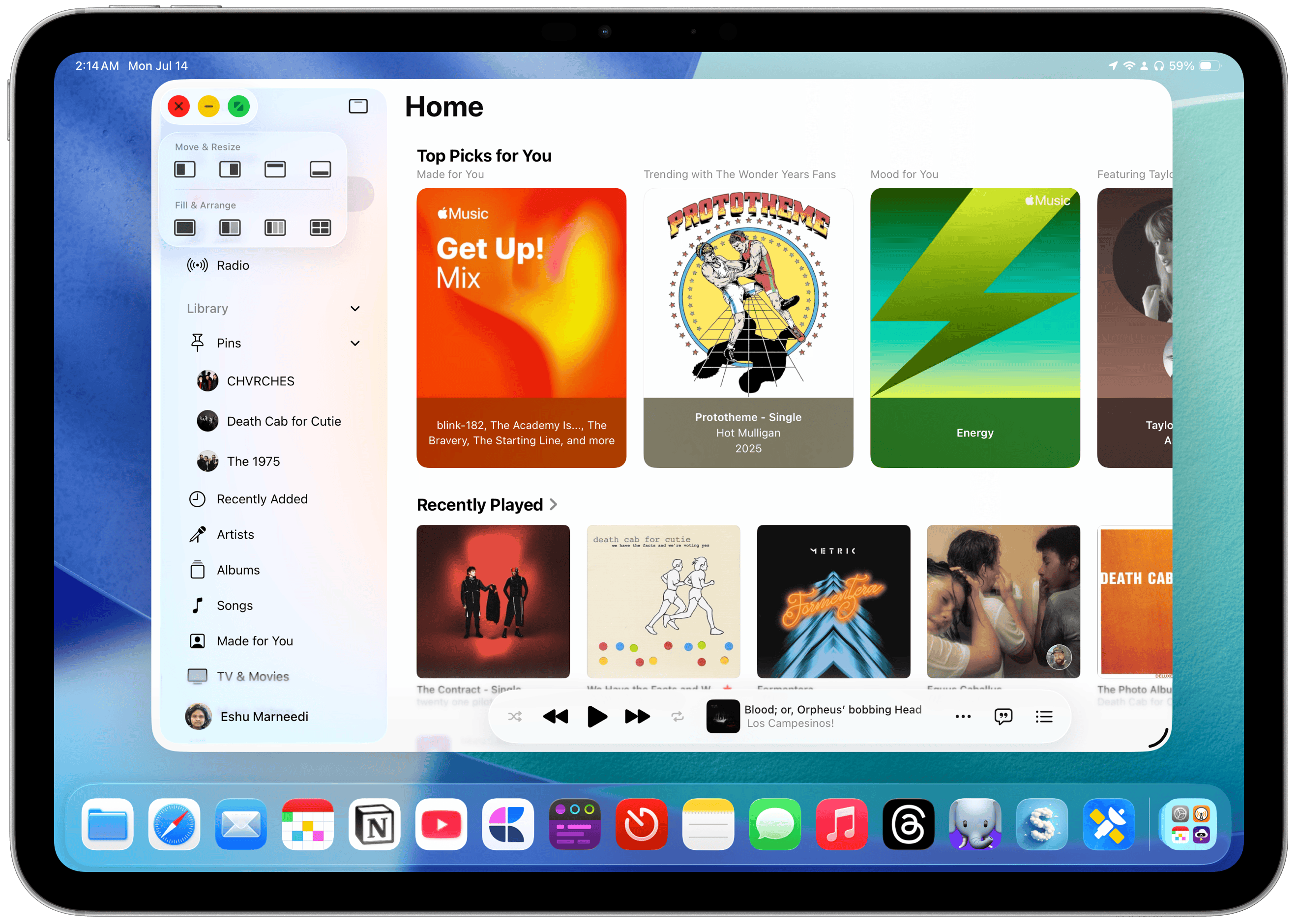
Task: Open the battery status indicator
Action: tap(1211, 66)
